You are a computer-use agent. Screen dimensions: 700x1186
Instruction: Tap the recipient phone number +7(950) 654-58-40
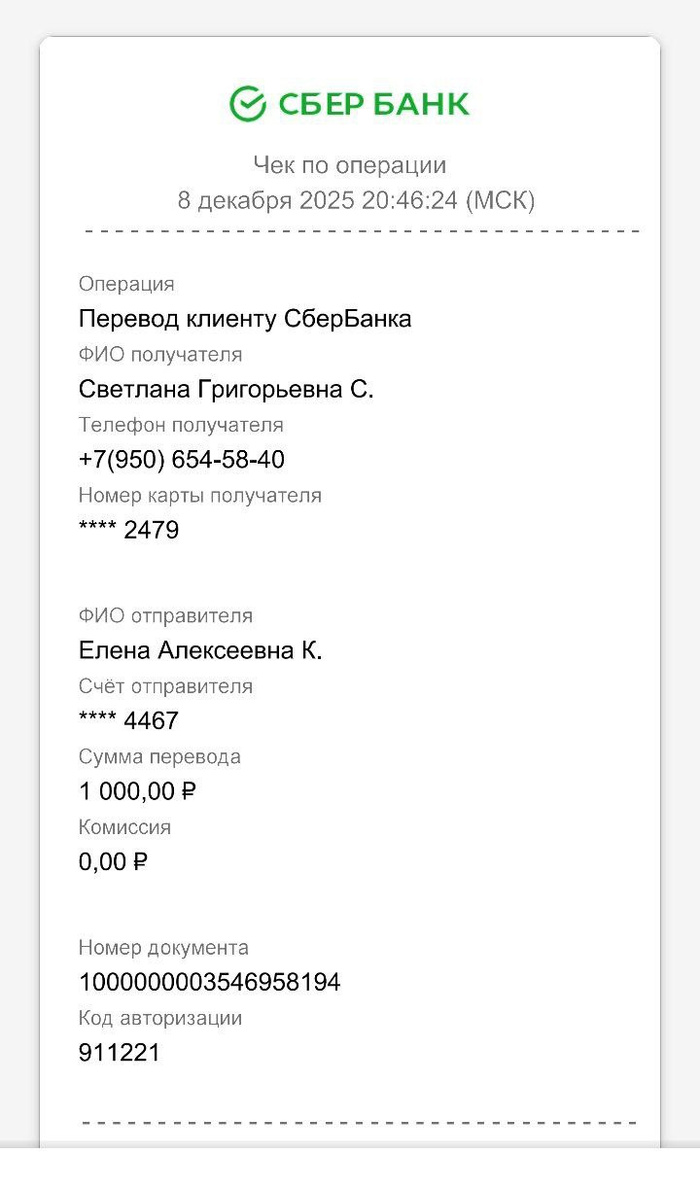point(181,460)
